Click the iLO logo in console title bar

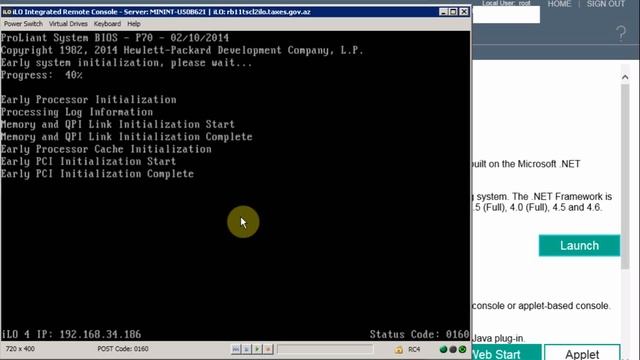[7, 12]
